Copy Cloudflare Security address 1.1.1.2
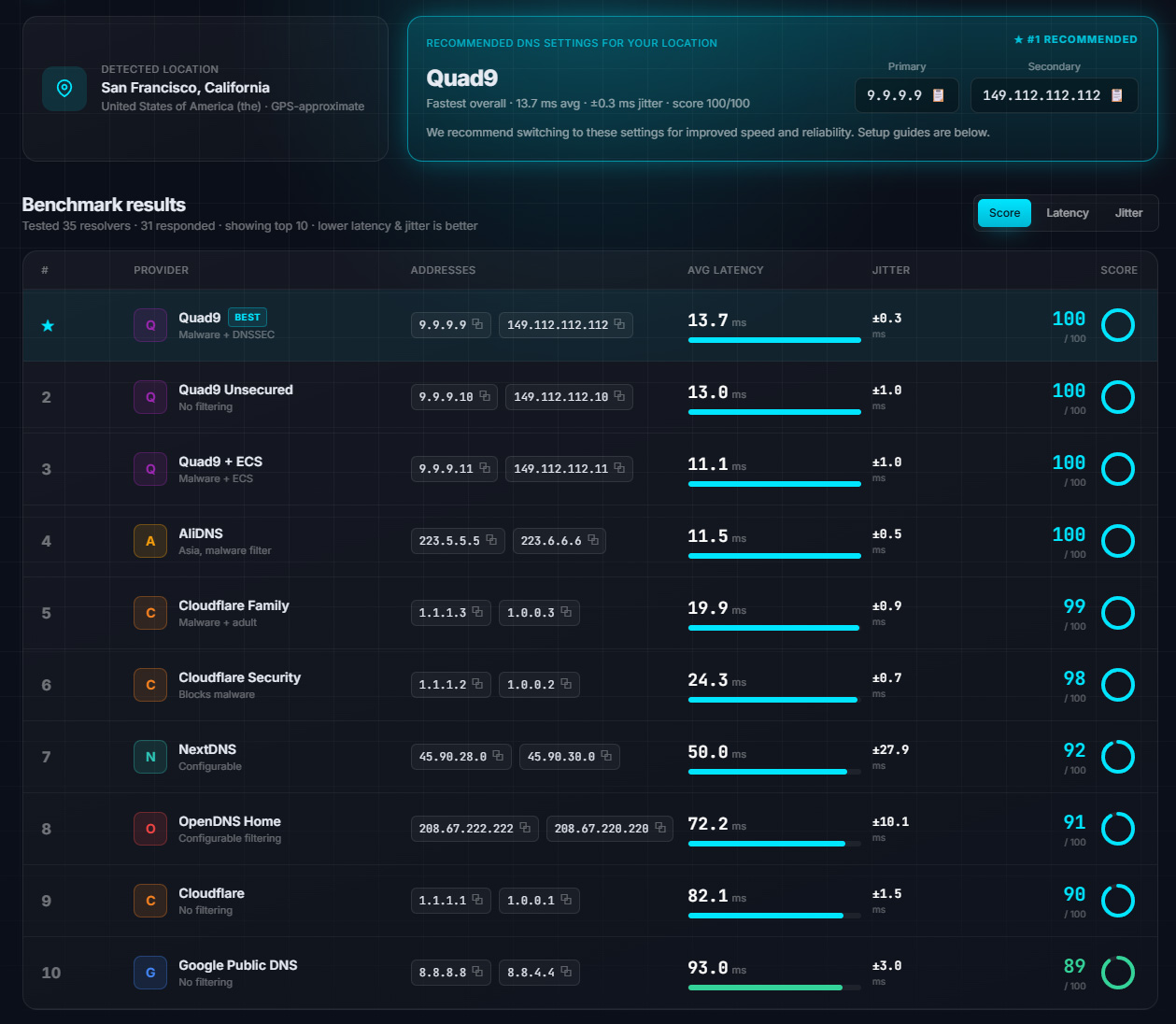The height and width of the screenshot is (1024, 1176). point(477,684)
